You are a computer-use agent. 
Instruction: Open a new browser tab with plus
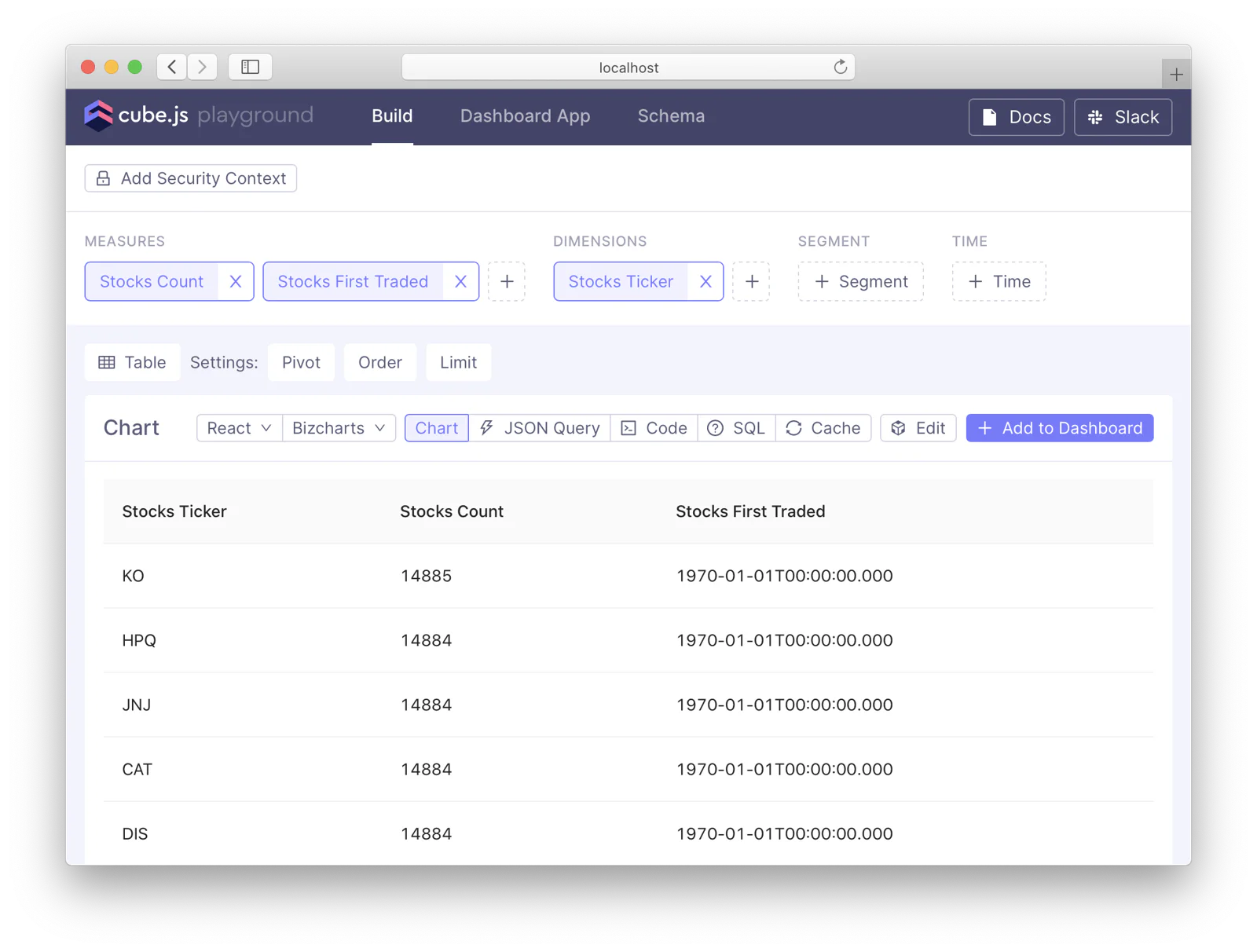coord(1176,75)
